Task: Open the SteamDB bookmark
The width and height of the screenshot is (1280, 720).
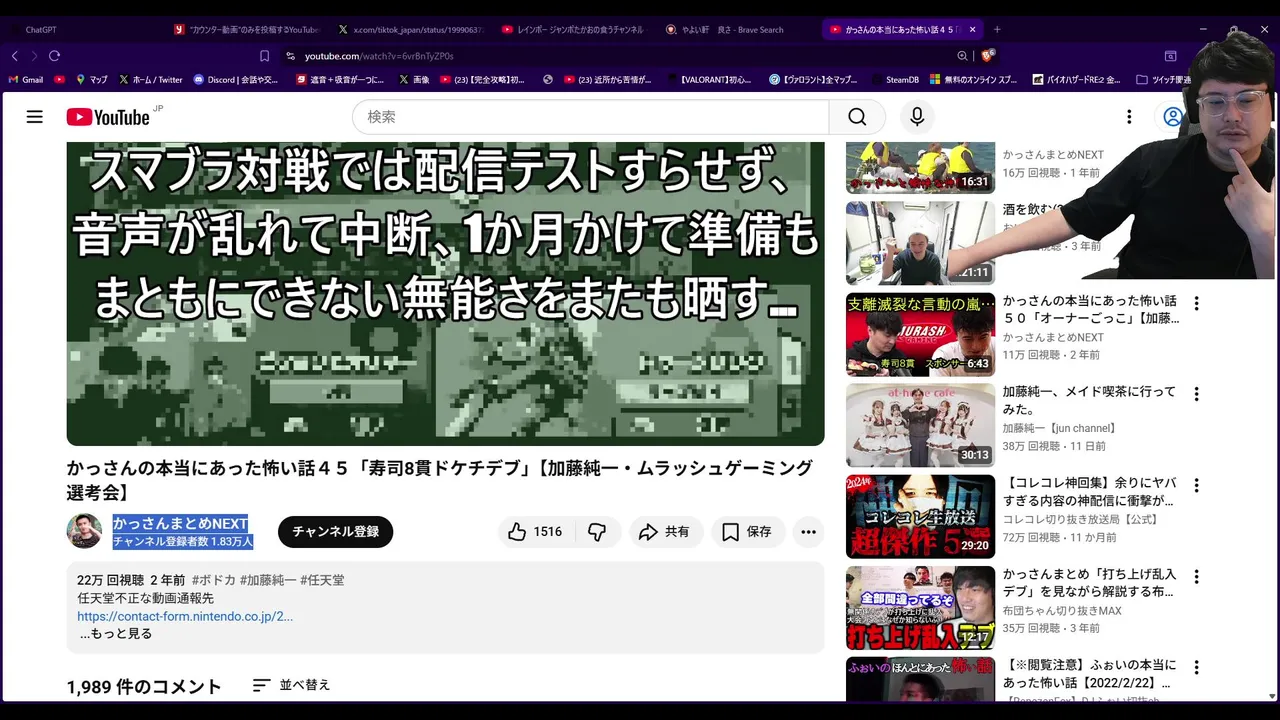Action: coord(896,80)
